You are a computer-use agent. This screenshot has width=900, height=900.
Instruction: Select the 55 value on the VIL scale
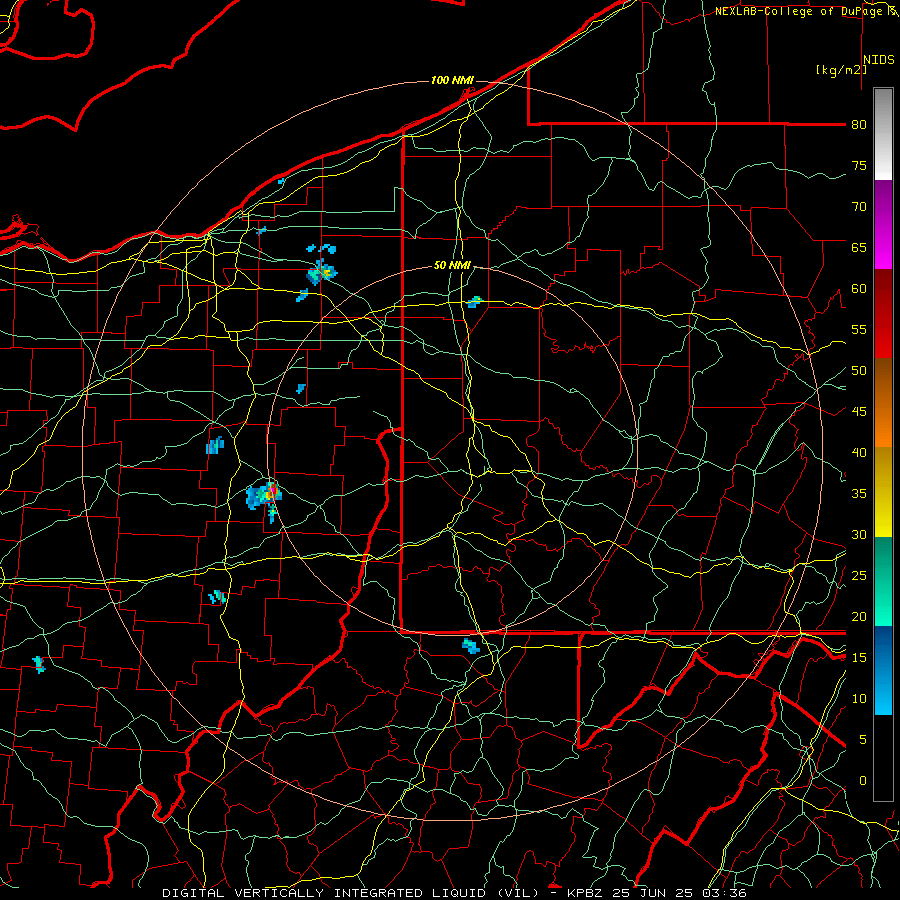tap(859, 330)
